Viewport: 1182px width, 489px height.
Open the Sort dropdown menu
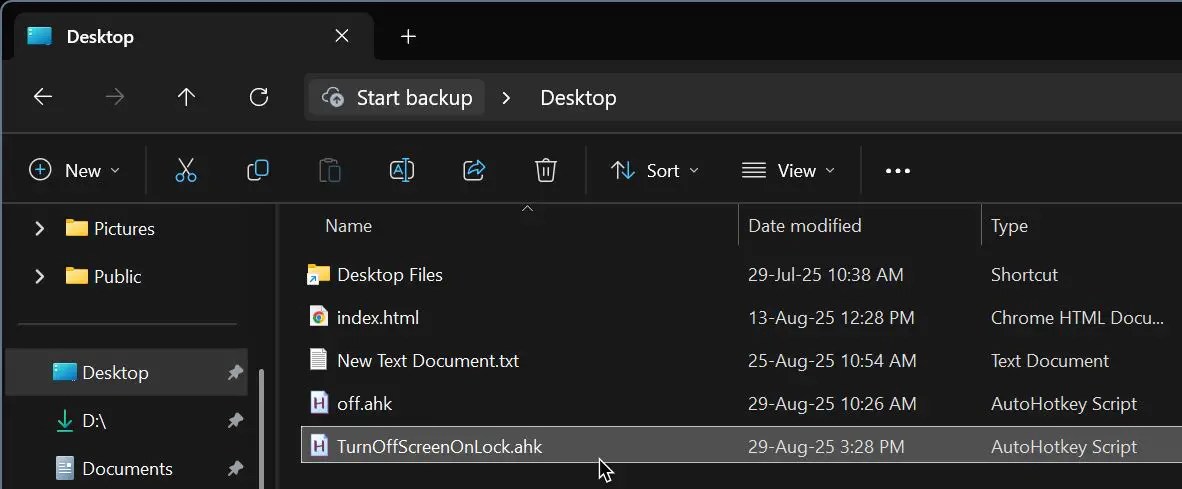coord(654,171)
